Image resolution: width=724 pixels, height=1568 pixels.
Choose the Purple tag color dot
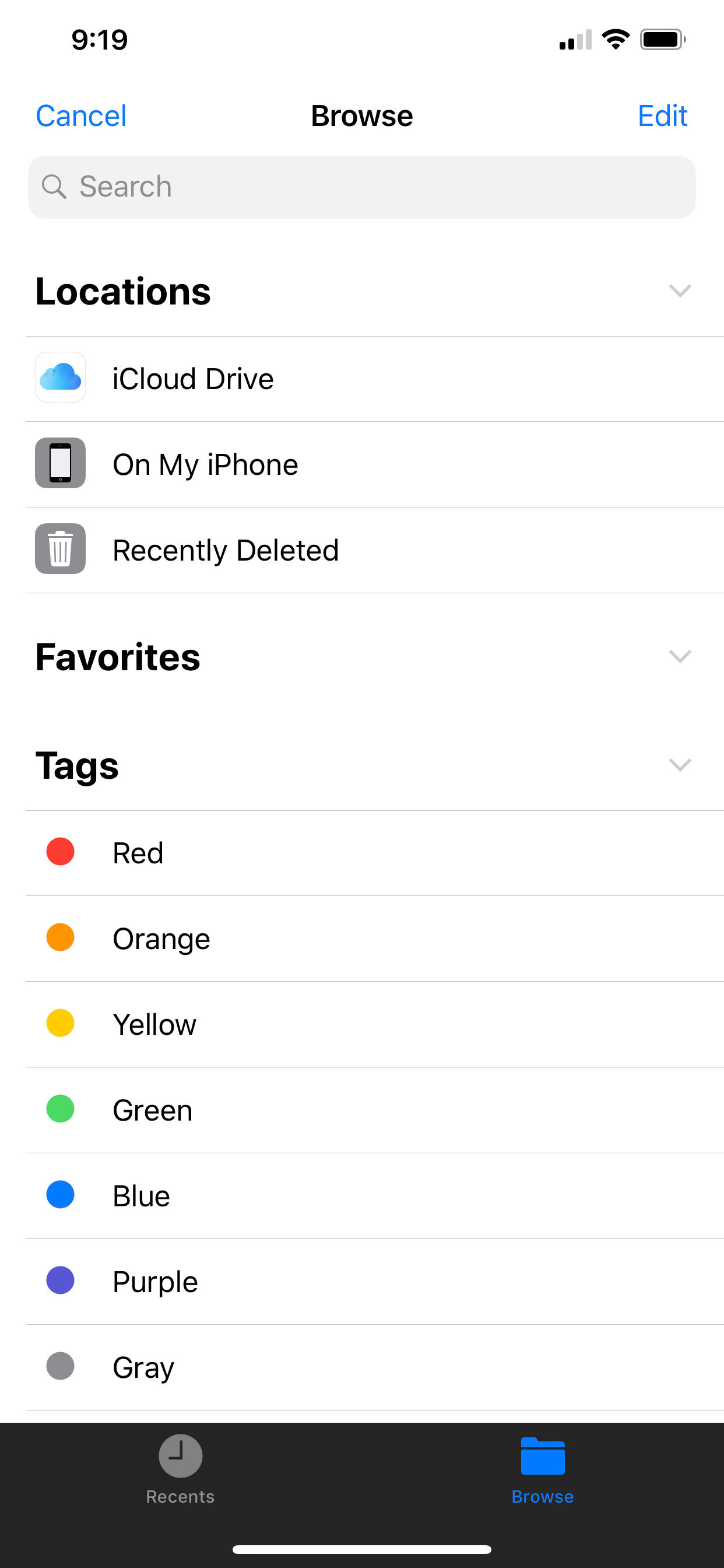60,1280
